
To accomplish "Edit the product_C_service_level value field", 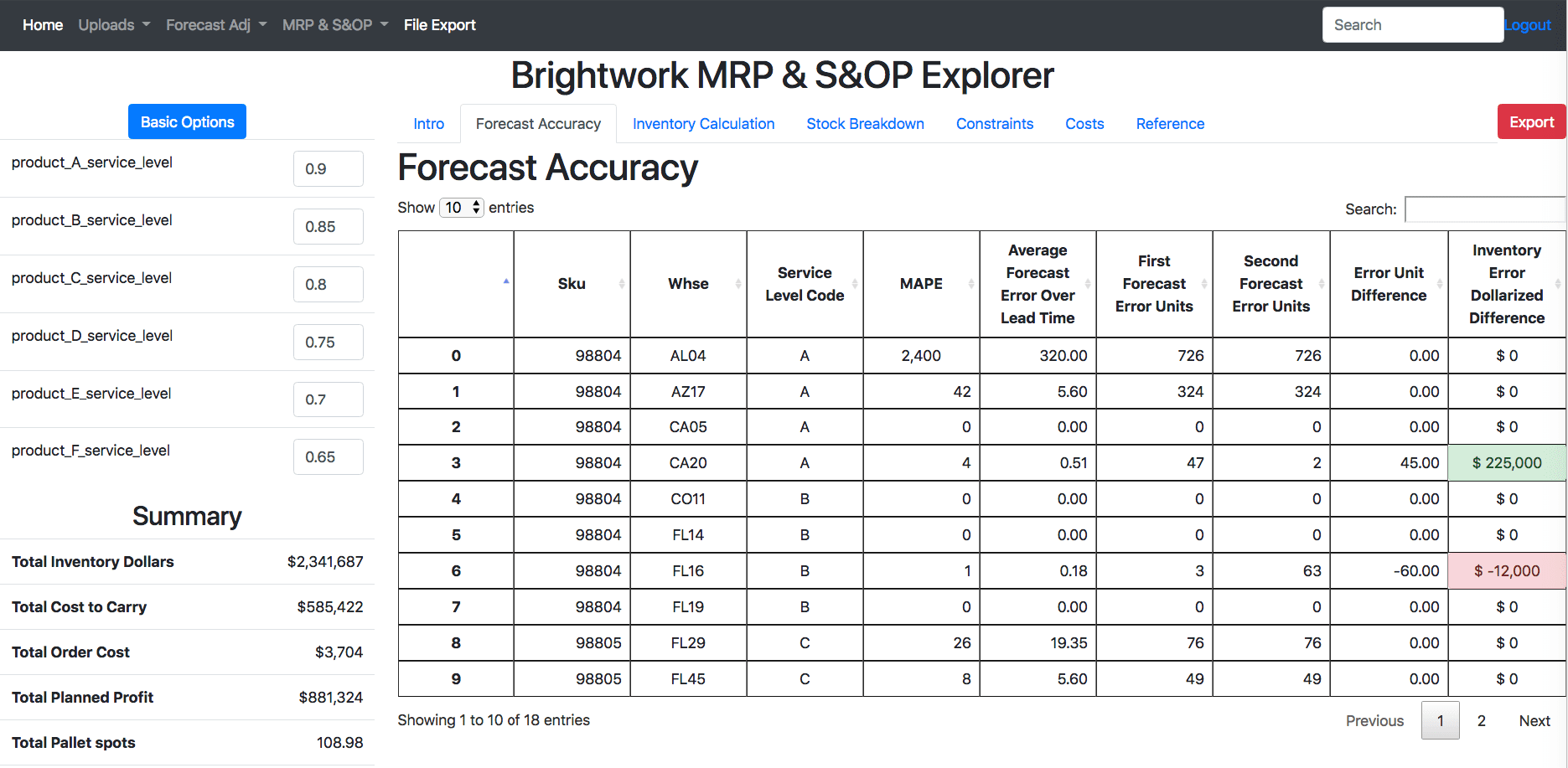I will [328, 284].
